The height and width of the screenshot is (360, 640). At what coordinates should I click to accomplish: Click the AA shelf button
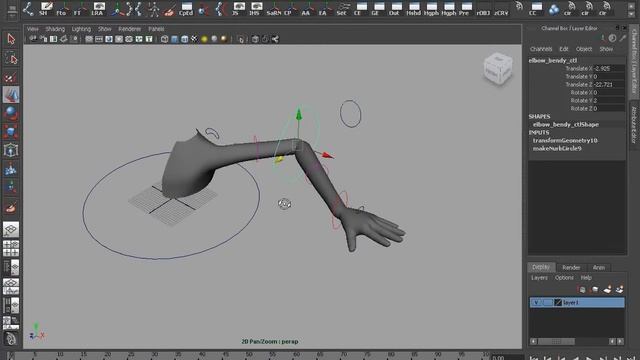[307, 8]
